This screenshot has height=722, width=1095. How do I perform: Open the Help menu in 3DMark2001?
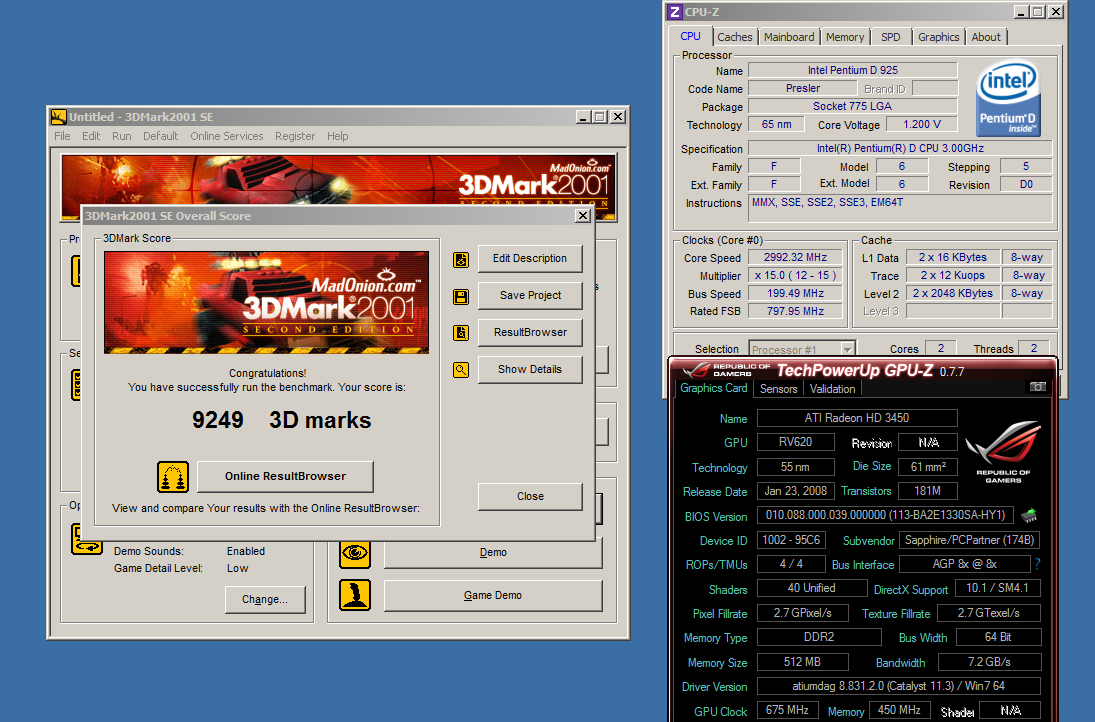point(337,136)
